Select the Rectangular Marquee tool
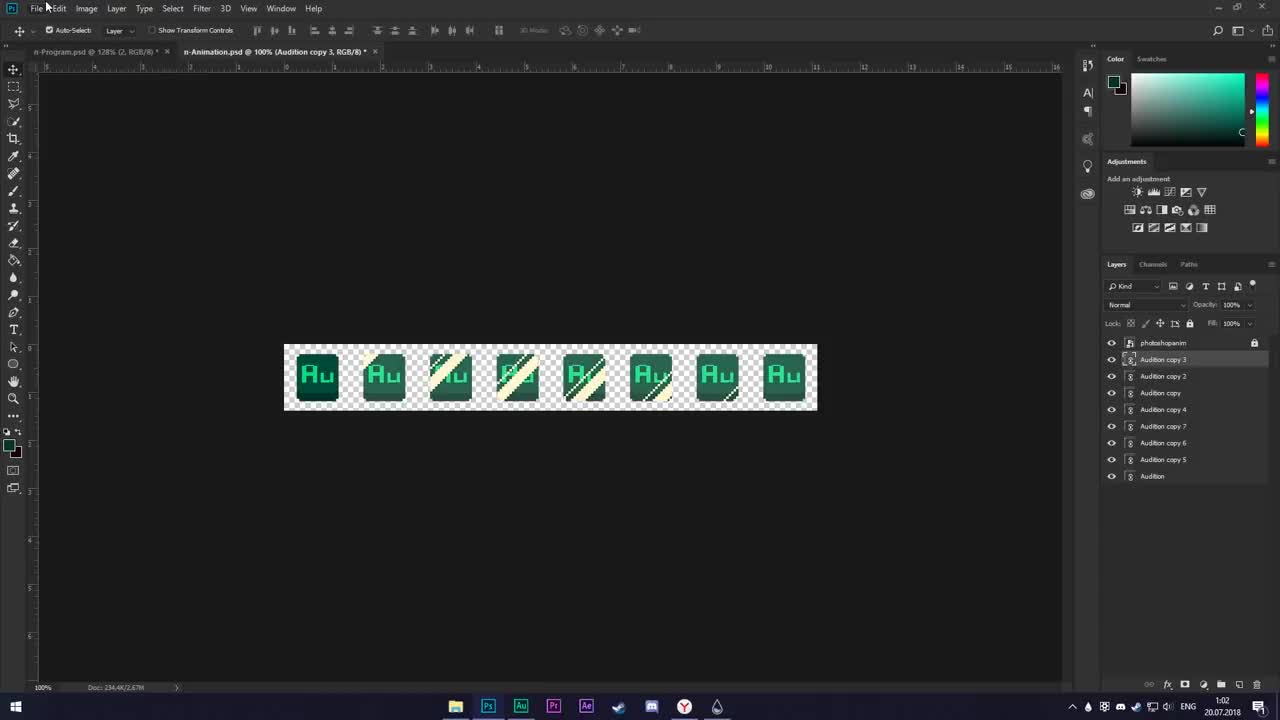 click(x=14, y=87)
